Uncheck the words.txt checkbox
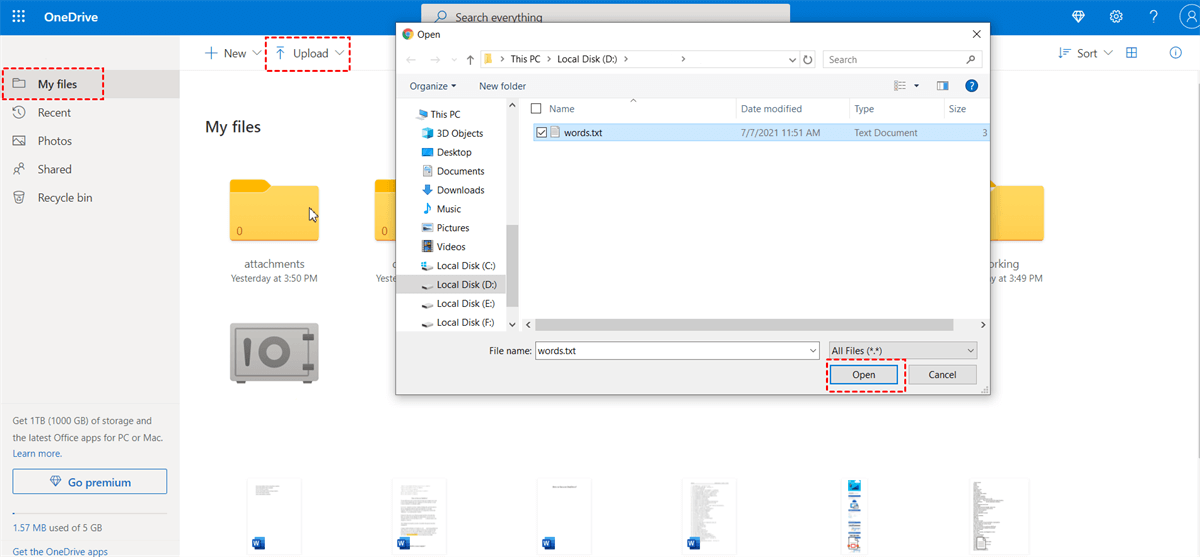The image size is (1200, 557). coord(542,132)
